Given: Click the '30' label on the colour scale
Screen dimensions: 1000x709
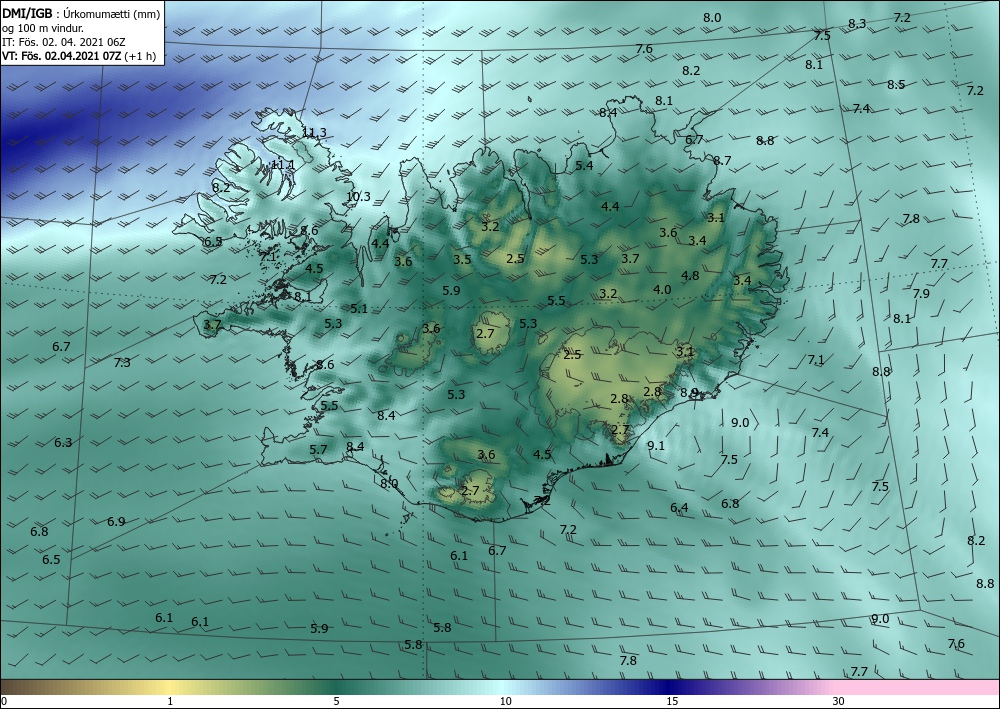Looking at the screenshot, I should pos(839,701).
